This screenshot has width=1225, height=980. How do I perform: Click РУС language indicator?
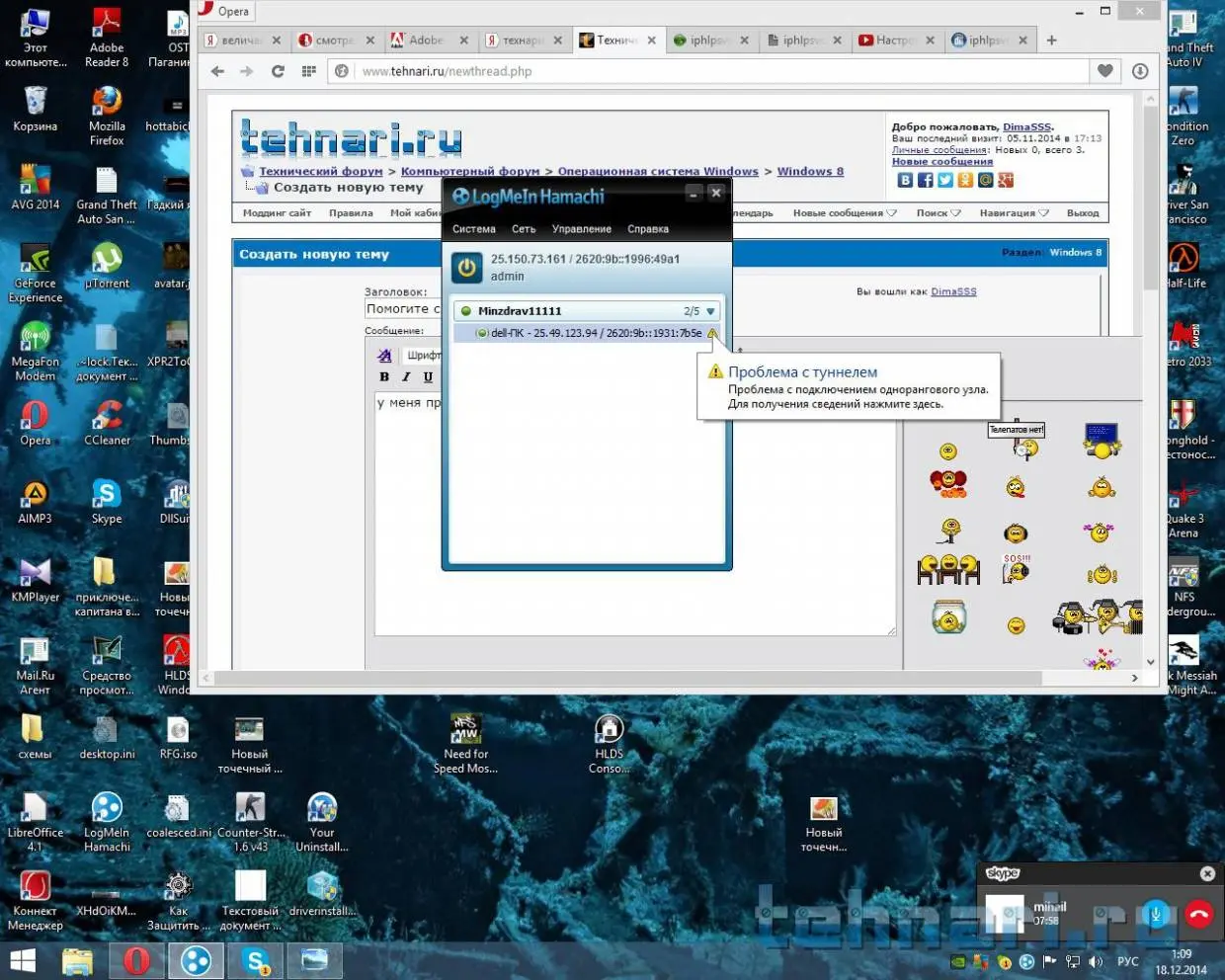[1127, 961]
